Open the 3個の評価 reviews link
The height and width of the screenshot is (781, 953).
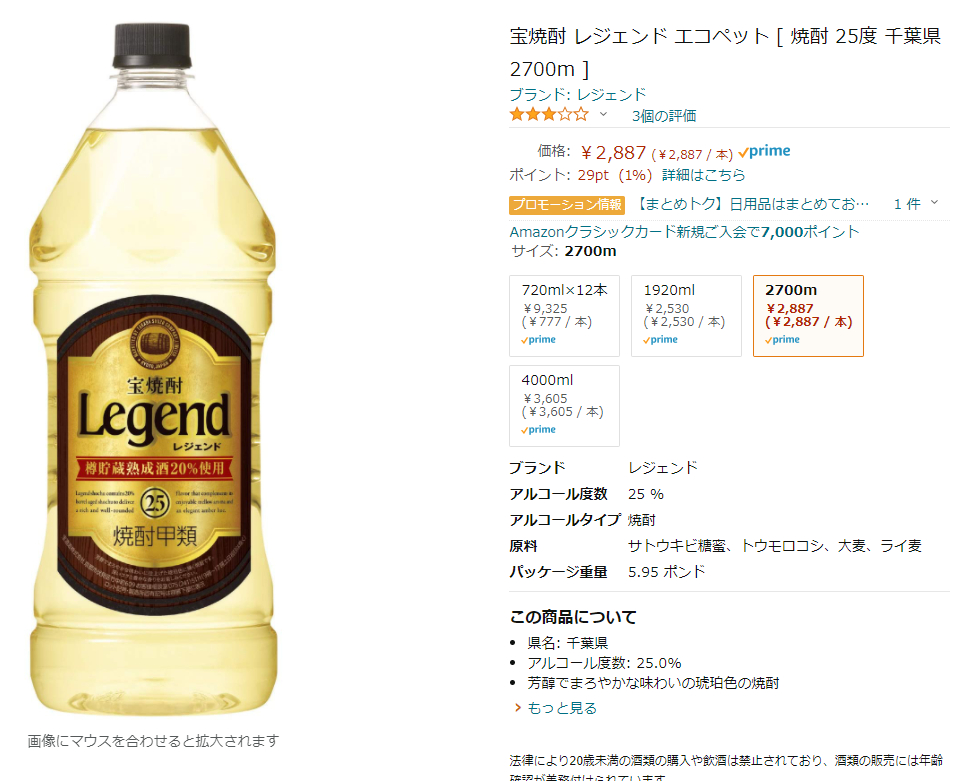pos(664,115)
